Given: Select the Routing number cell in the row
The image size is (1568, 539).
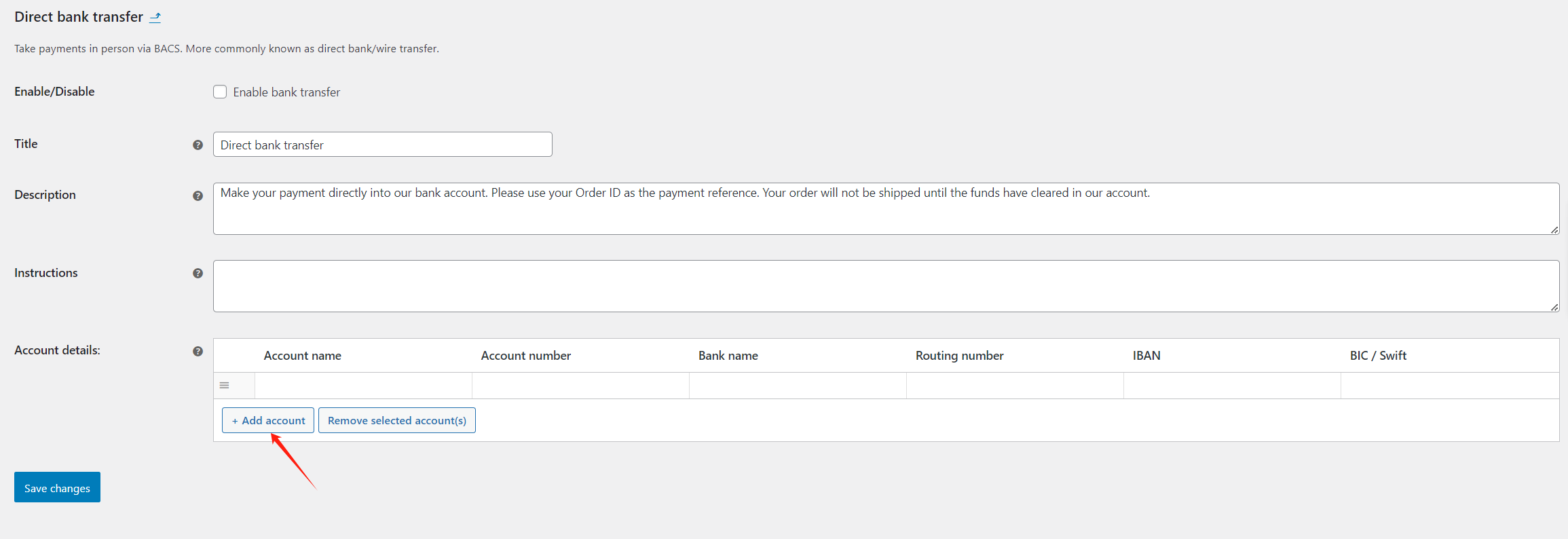Looking at the screenshot, I should [1015, 386].
